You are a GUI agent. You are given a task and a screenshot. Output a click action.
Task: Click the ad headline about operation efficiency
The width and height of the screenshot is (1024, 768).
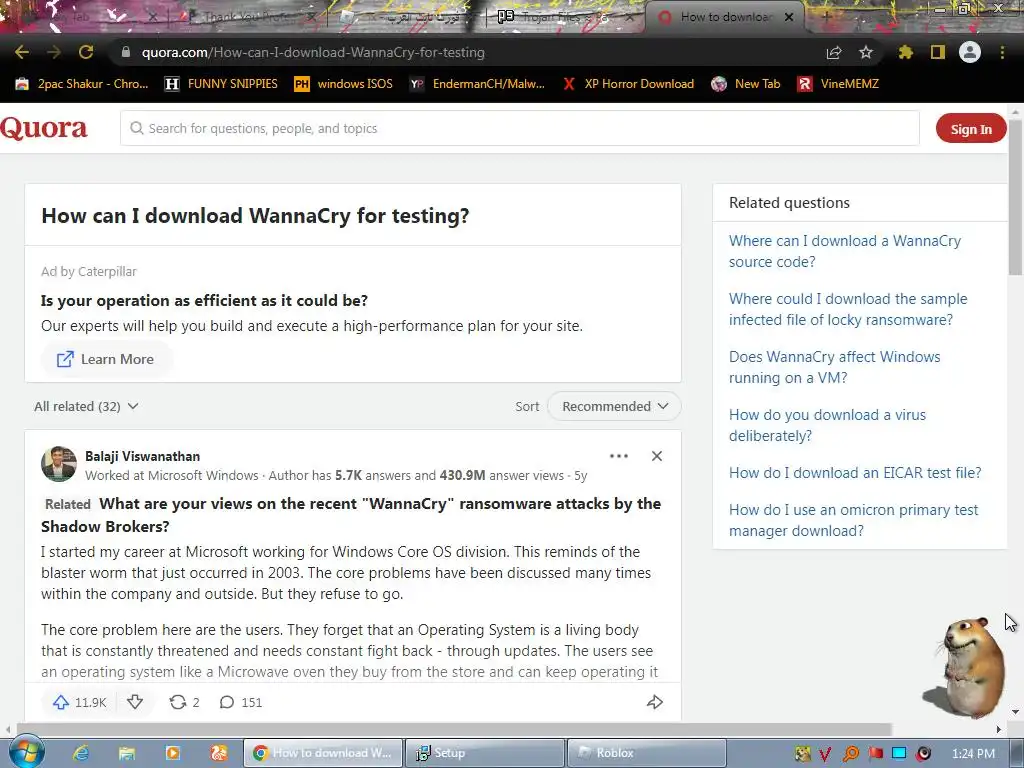204,300
